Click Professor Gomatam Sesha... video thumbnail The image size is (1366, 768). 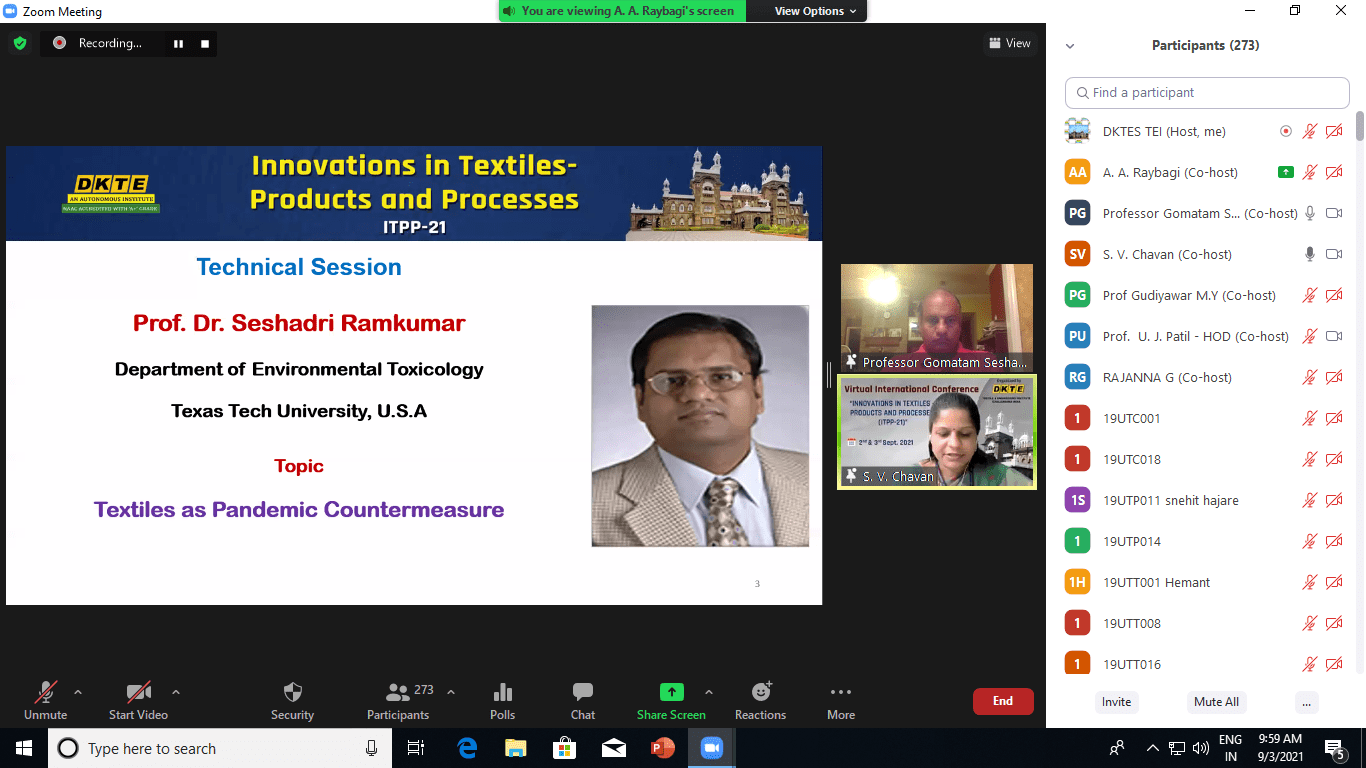(x=936, y=318)
